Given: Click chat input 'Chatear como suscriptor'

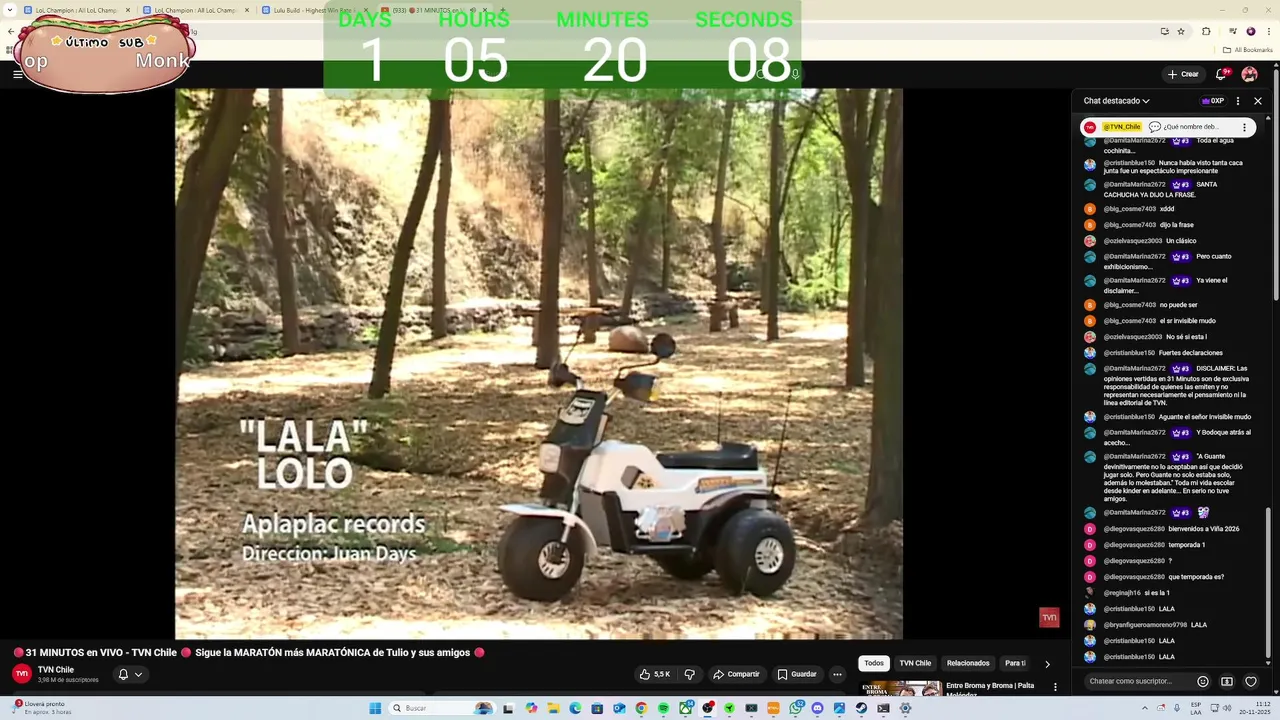Looking at the screenshot, I should point(1139,681).
